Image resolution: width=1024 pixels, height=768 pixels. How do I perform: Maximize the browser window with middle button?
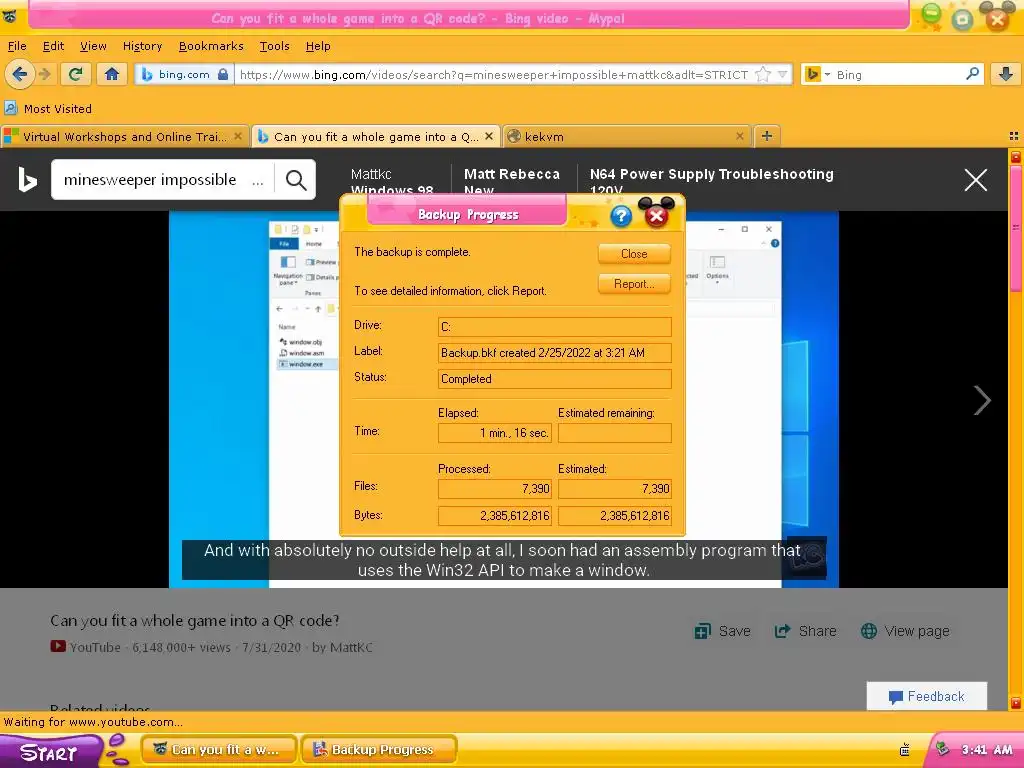click(x=963, y=18)
